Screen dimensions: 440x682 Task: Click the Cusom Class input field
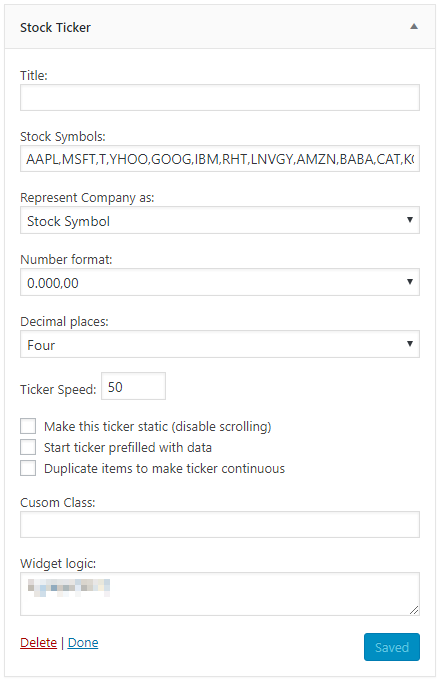[220, 525]
